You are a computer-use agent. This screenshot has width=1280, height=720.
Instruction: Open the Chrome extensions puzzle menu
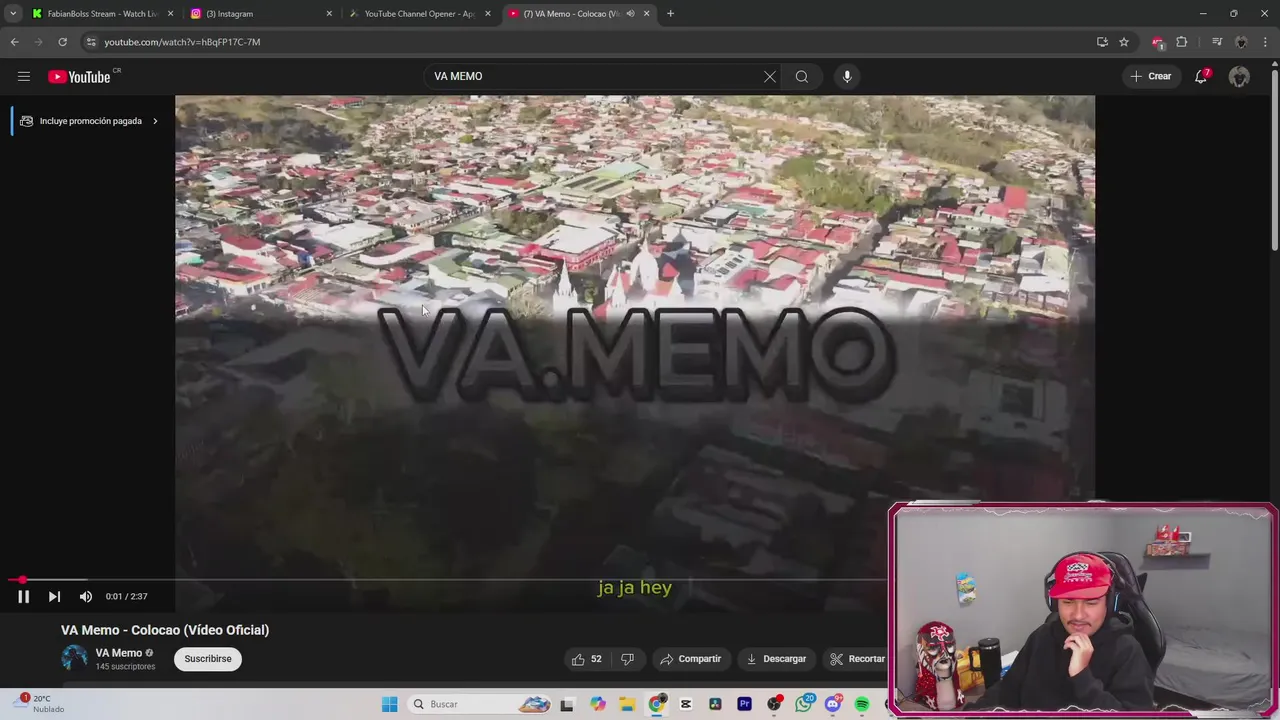1182,42
